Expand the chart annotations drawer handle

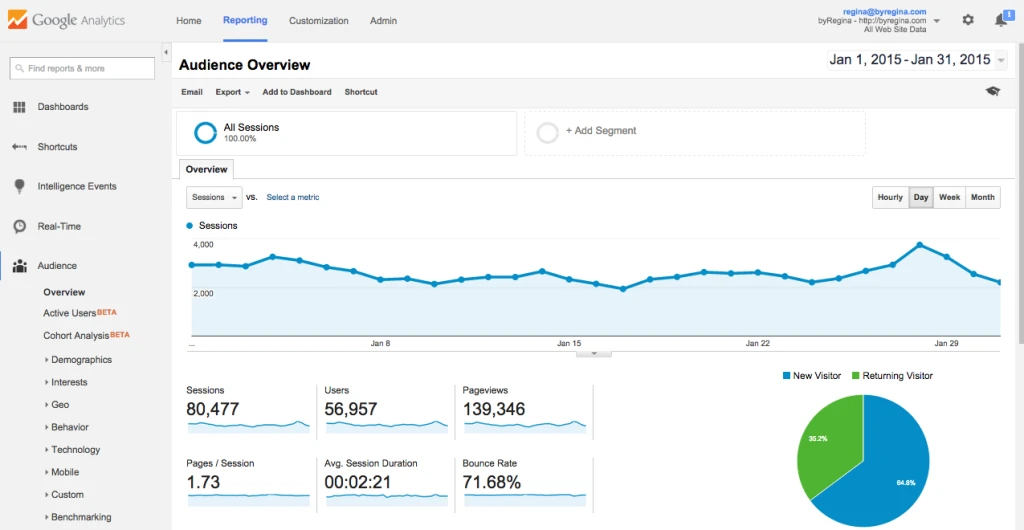tap(594, 354)
